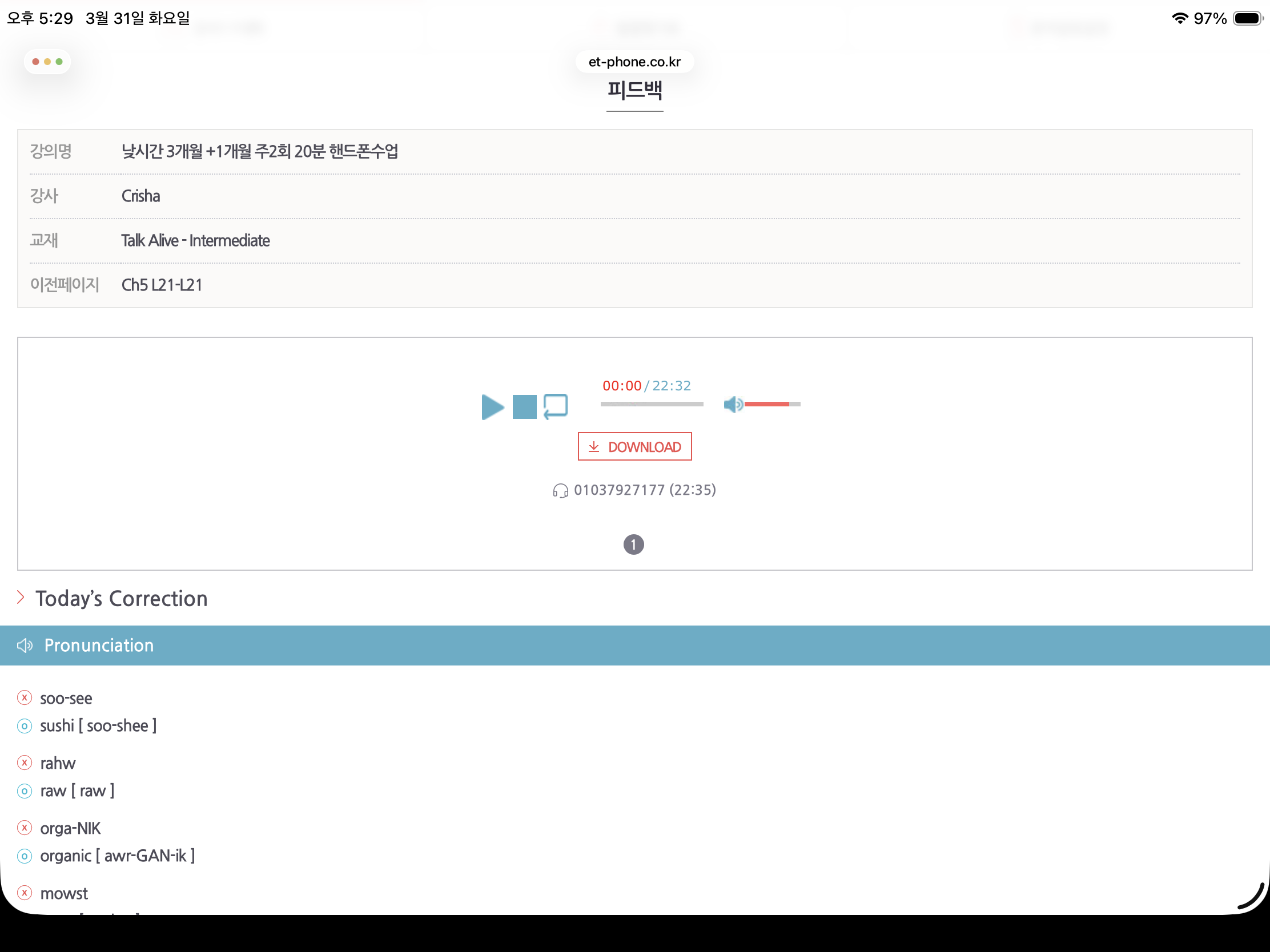Expand Today's Correction chevron
Screen dimensions: 1270x952
[21, 598]
